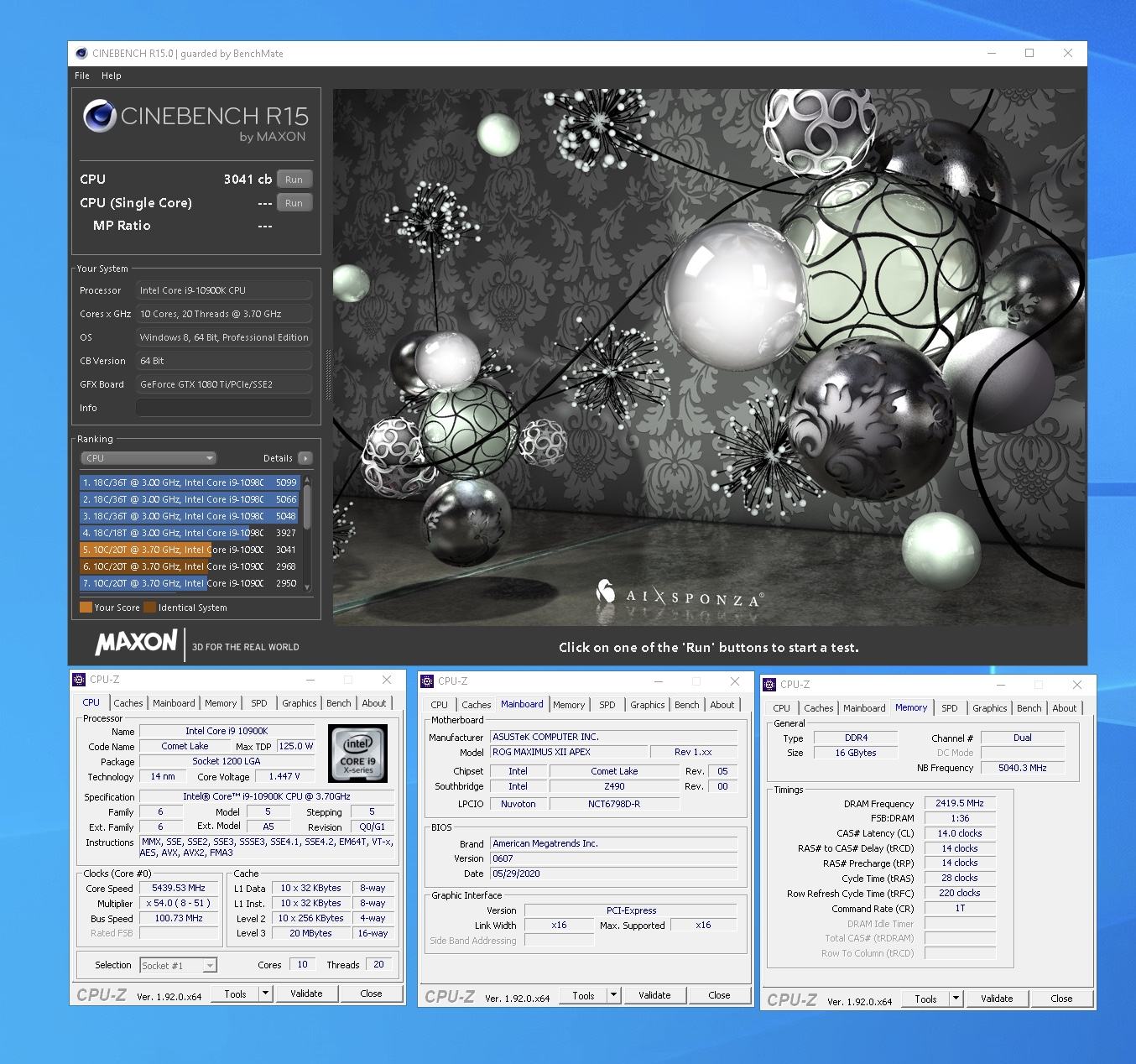Viewport: 1136px width, 1064px height.
Task: Click the Cinebench app icon in title bar
Action: click(x=81, y=54)
